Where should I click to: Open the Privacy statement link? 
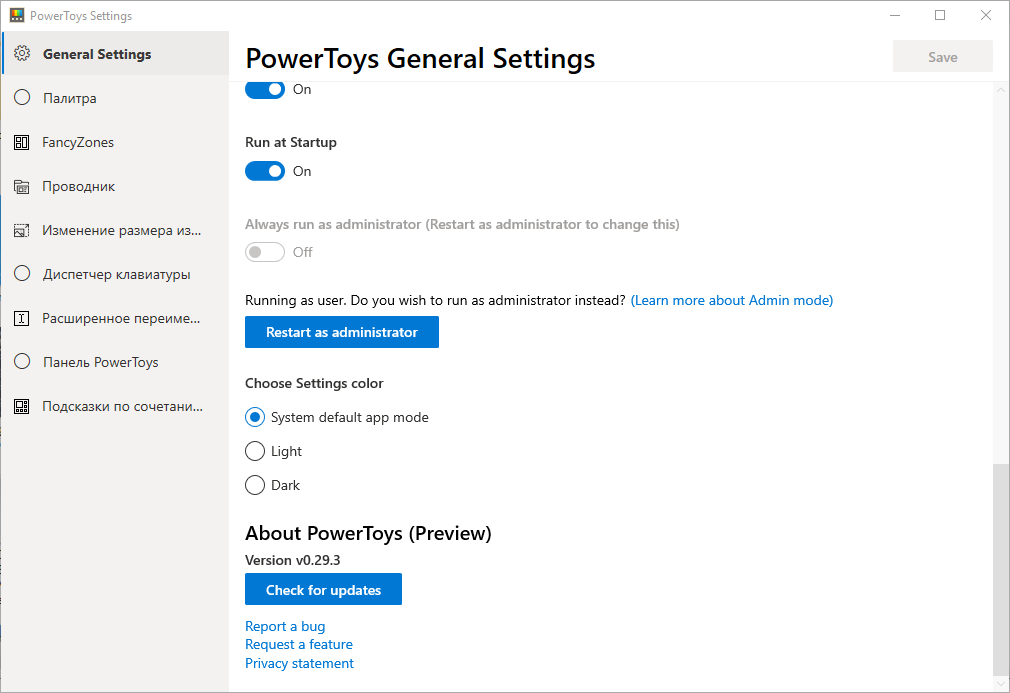click(299, 663)
